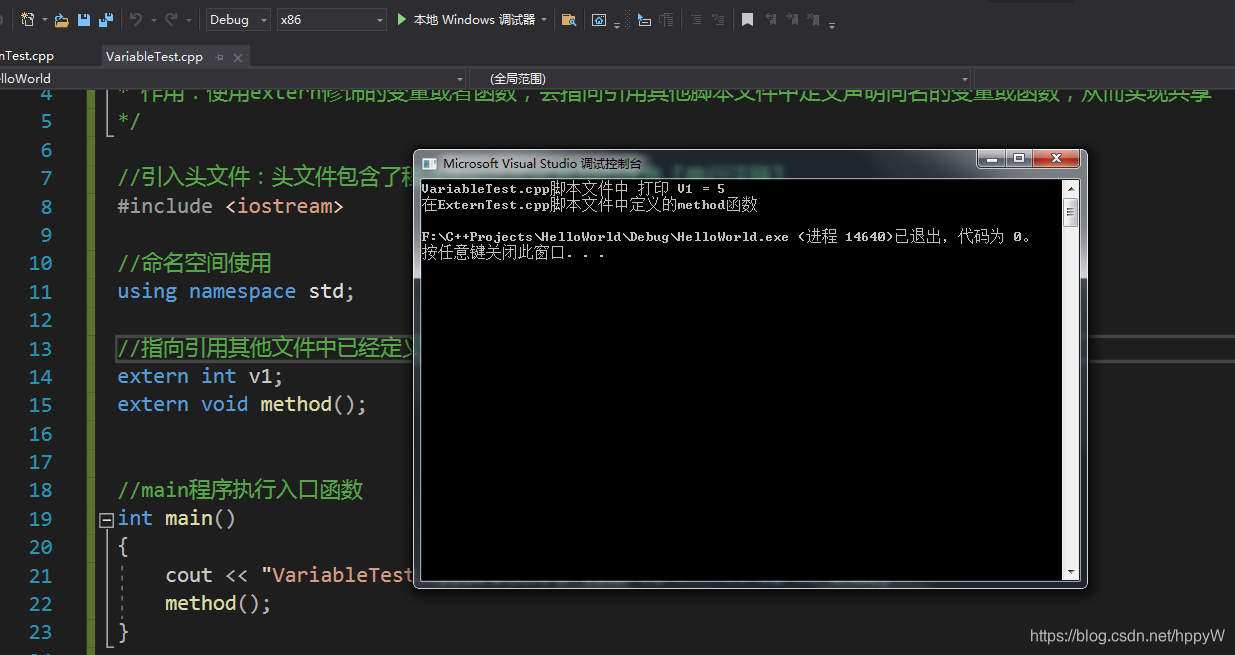
Task: Save the current file with floppy icon
Action: tap(84, 19)
